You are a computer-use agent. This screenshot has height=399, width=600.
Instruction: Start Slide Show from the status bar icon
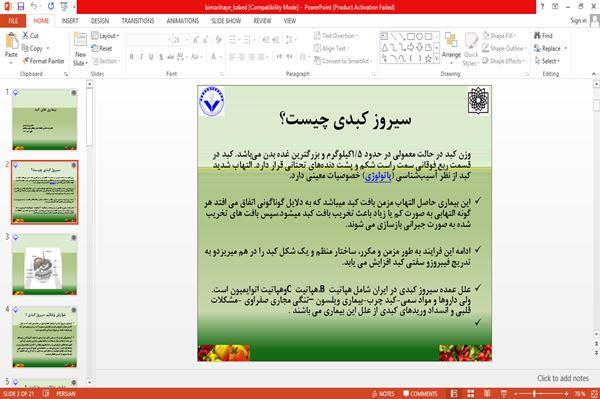(x=504, y=394)
